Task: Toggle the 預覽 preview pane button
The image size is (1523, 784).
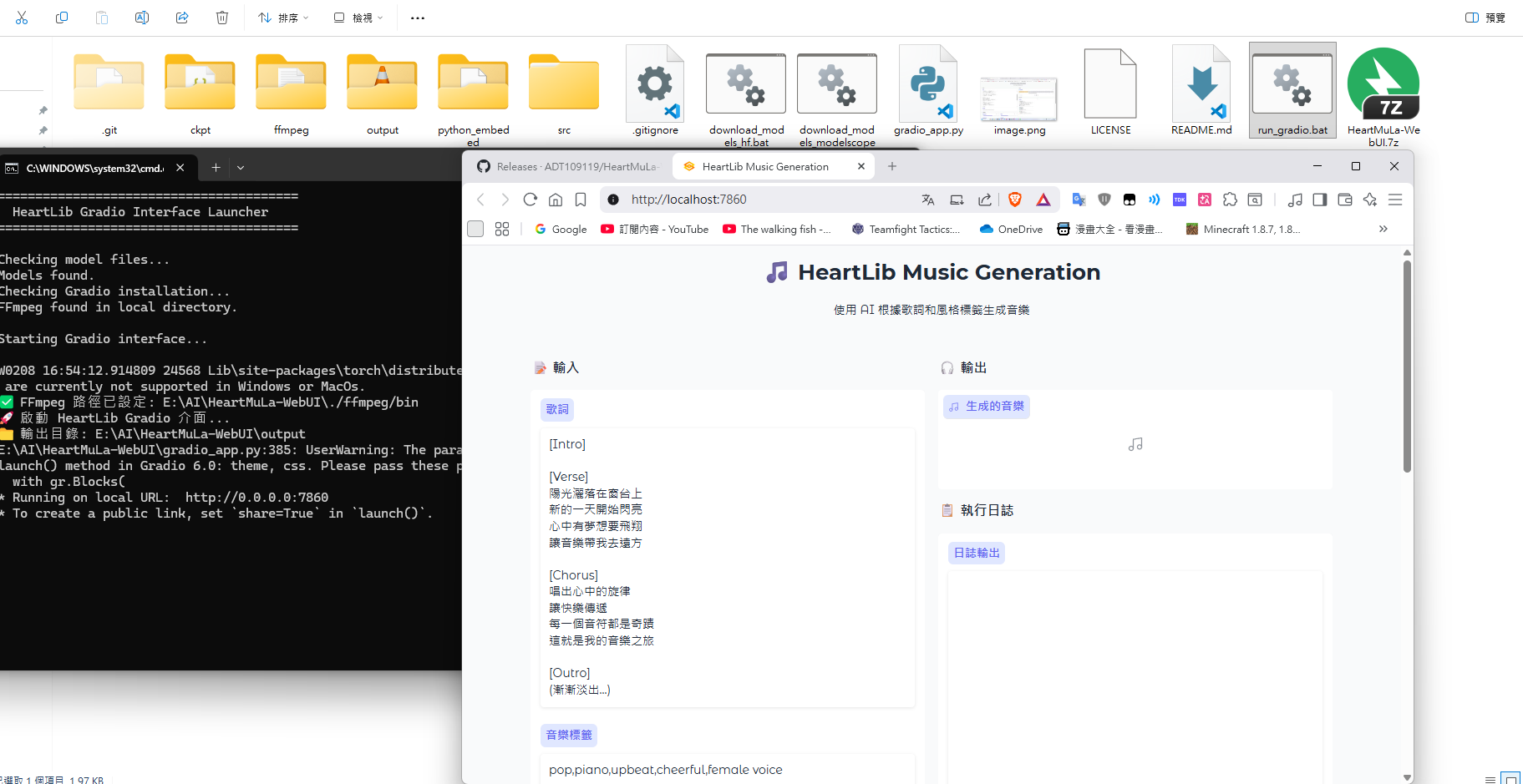Action: [1485, 18]
